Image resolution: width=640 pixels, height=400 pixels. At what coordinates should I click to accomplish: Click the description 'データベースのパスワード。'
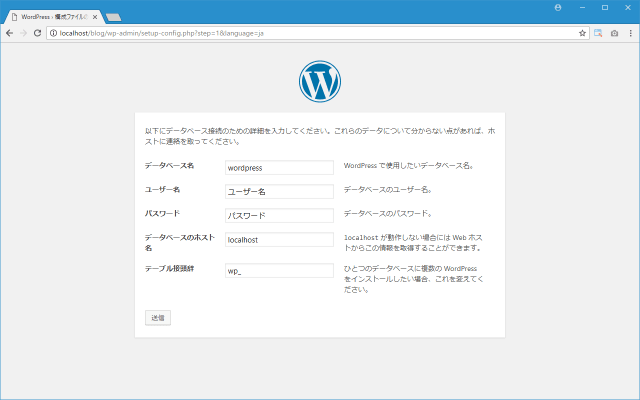pyautogui.click(x=388, y=213)
